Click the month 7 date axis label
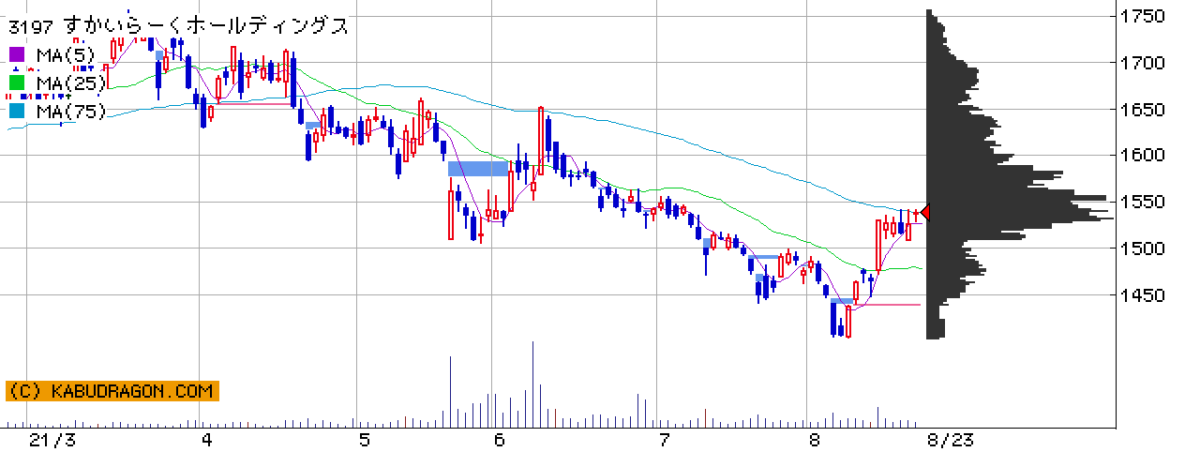The width and height of the screenshot is (1200, 452). click(x=663, y=440)
